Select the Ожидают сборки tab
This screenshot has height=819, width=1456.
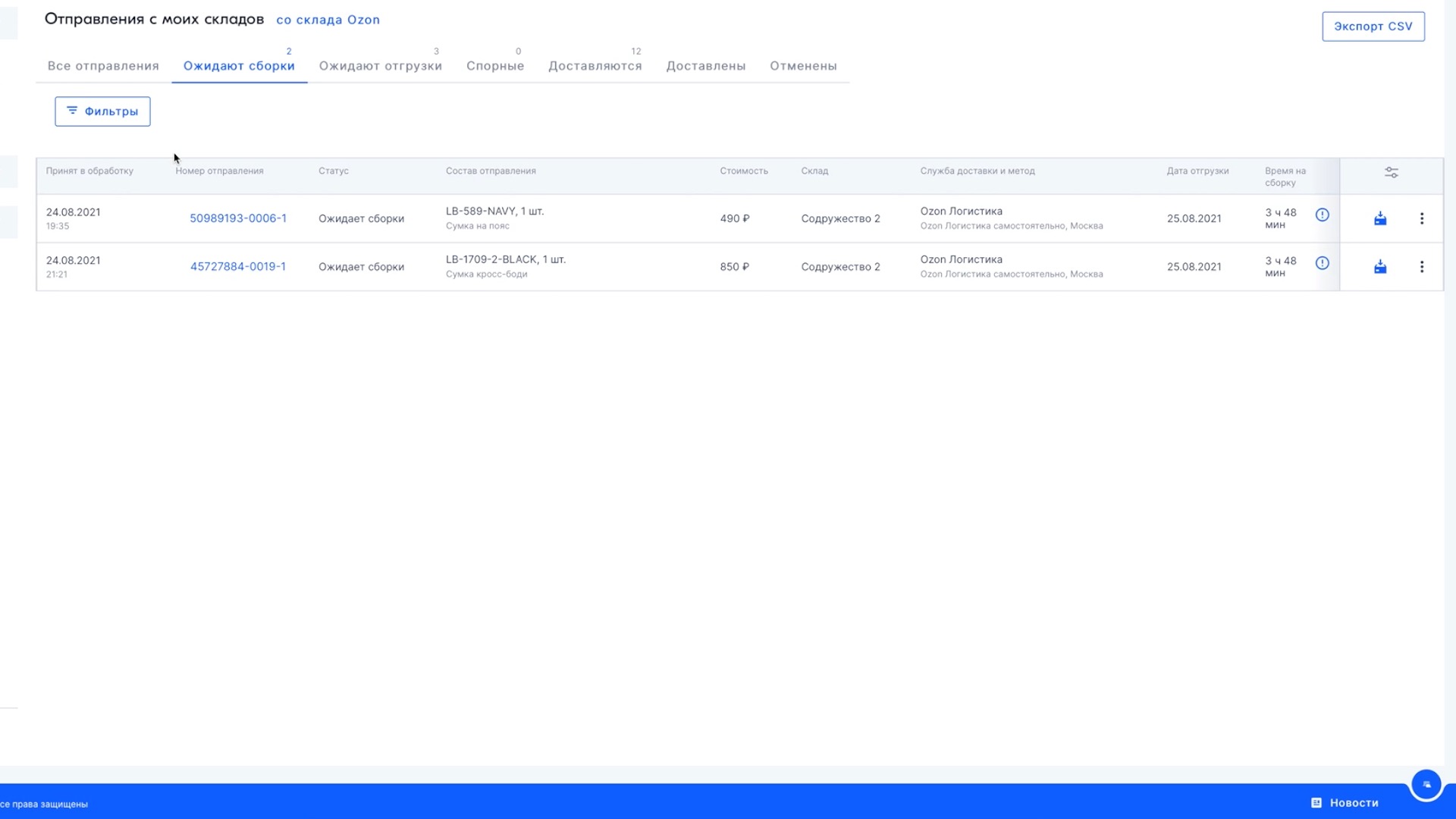[x=239, y=66]
